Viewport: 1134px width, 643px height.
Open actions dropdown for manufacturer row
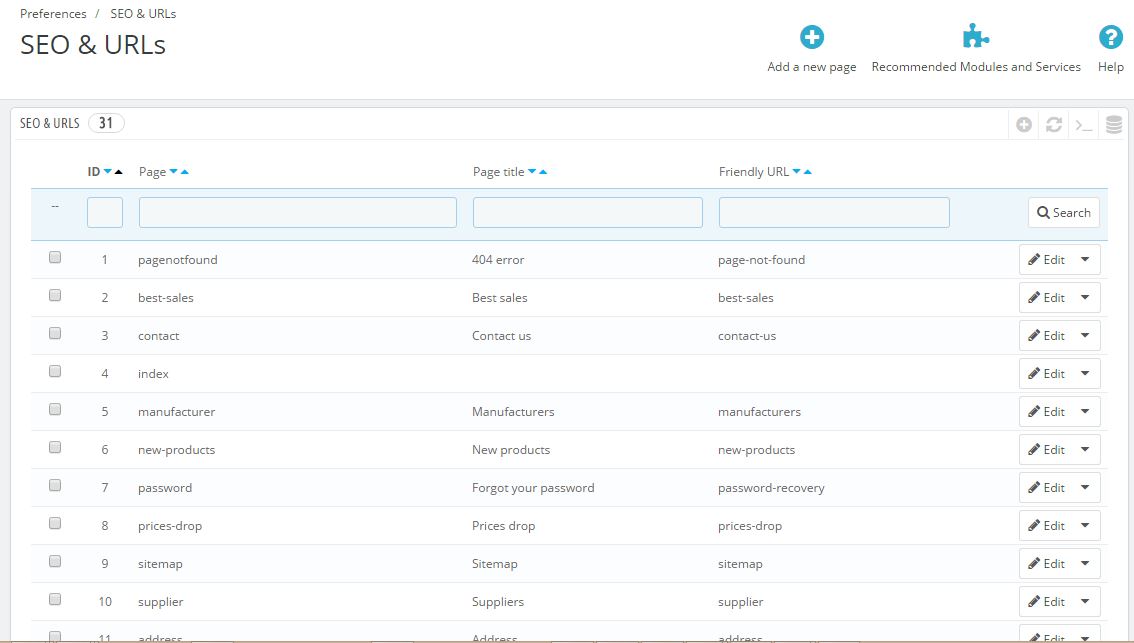click(x=1086, y=412)
